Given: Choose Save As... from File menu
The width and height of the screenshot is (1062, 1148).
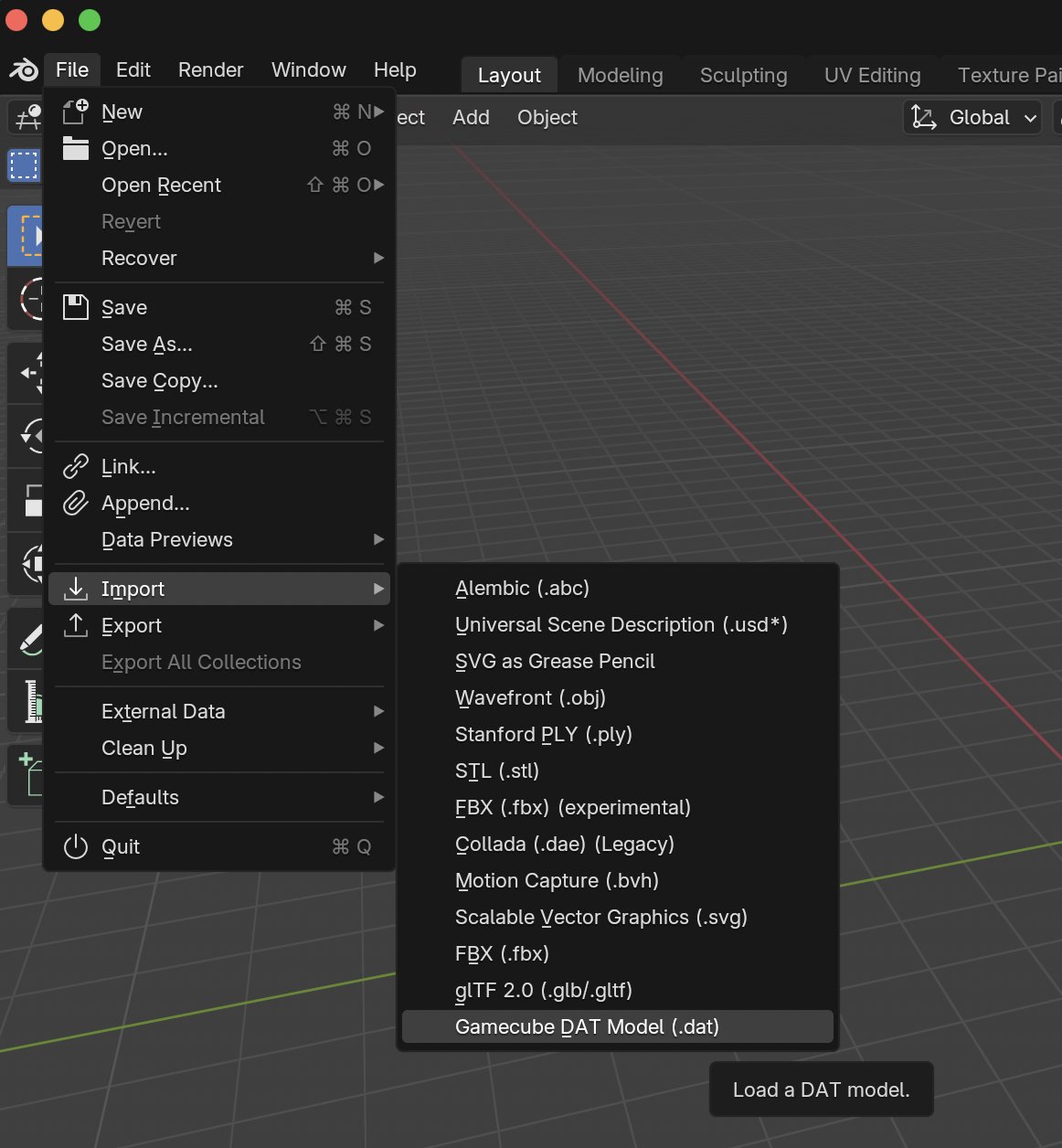Looking at the screenshot, I should click(219, 344).
